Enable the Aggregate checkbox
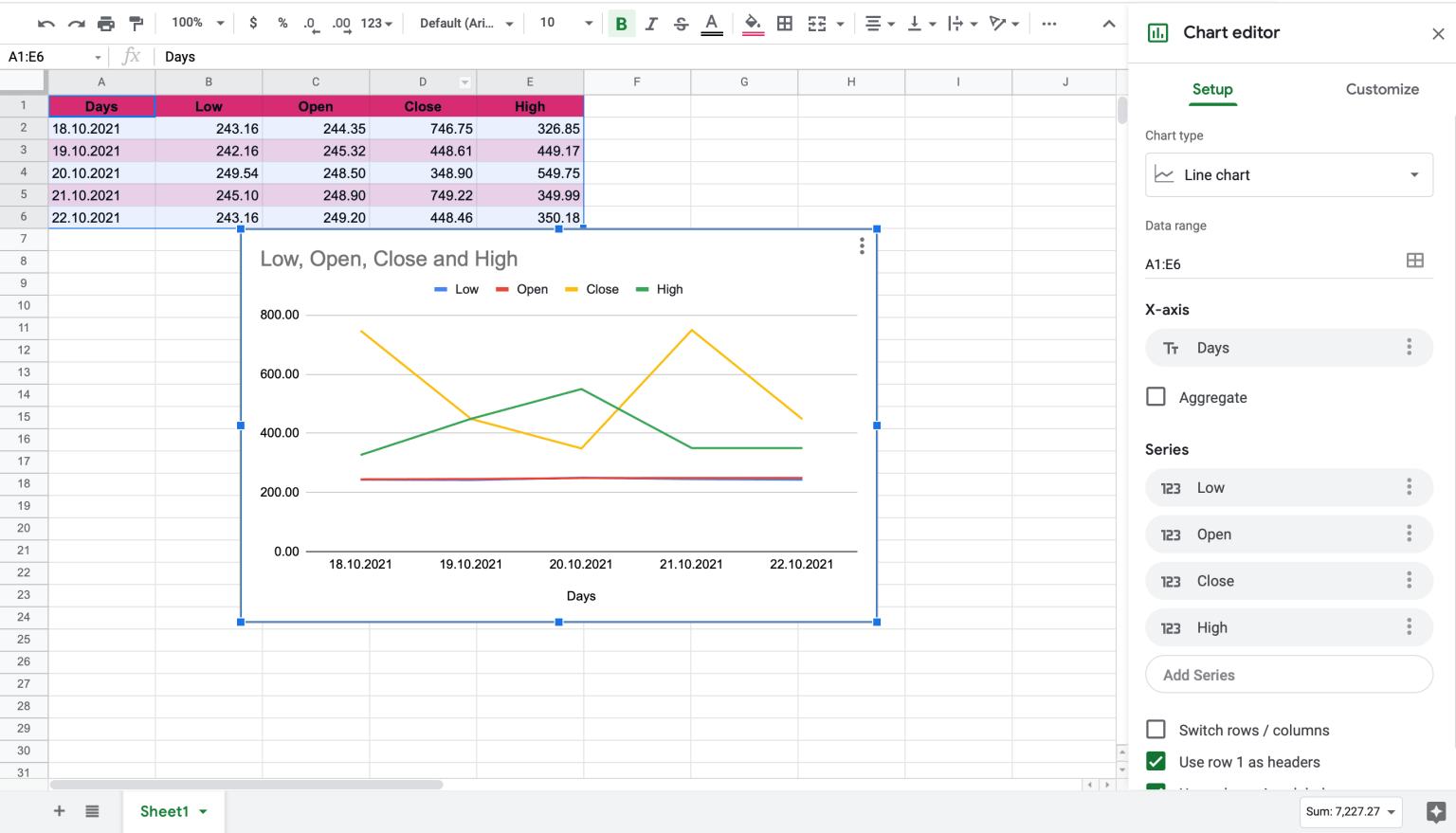This screenshot has height=833, width=1456. point(1156,396)
